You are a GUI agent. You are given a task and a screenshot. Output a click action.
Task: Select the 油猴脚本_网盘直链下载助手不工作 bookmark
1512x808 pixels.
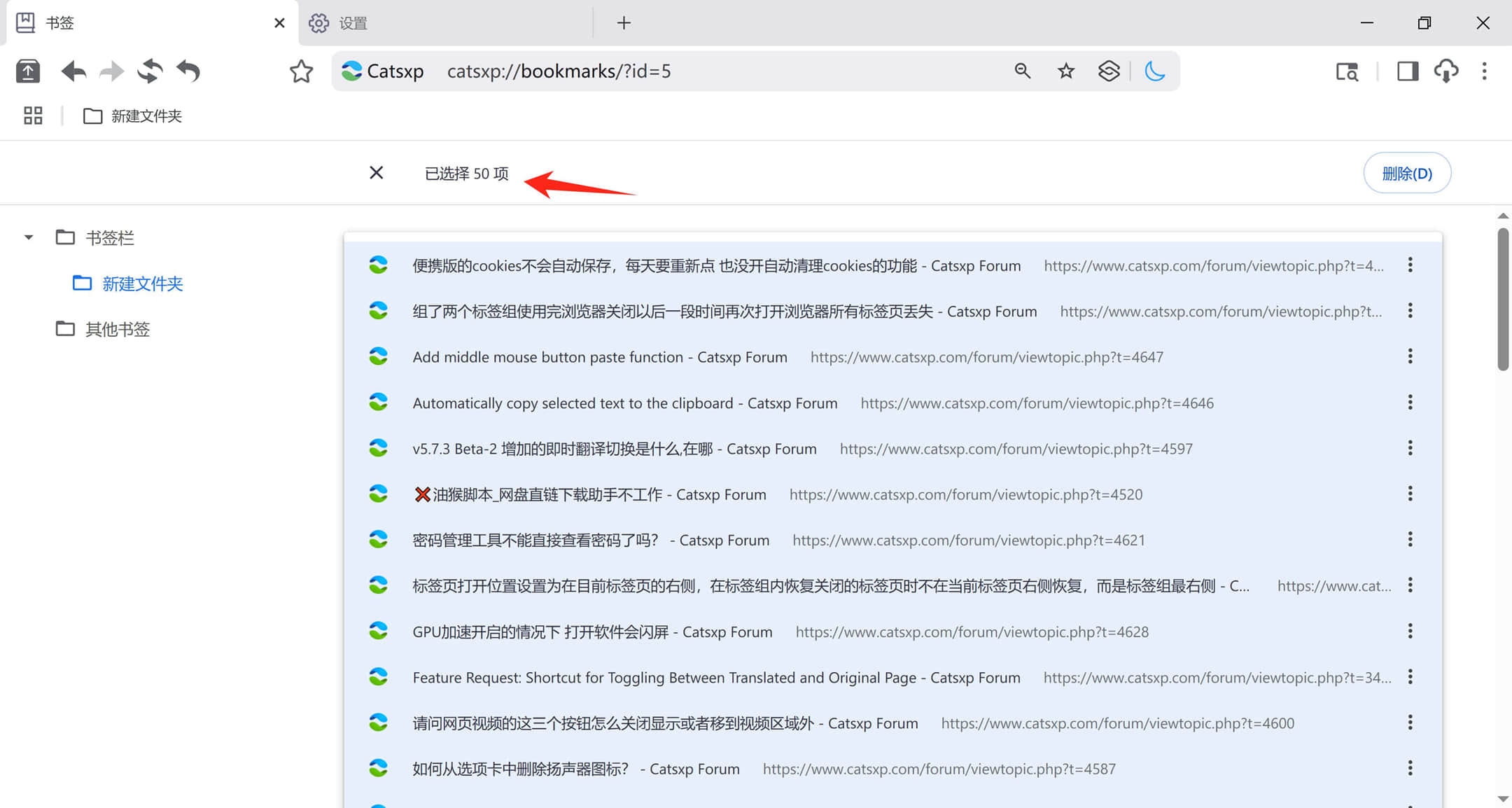[589, 495]
